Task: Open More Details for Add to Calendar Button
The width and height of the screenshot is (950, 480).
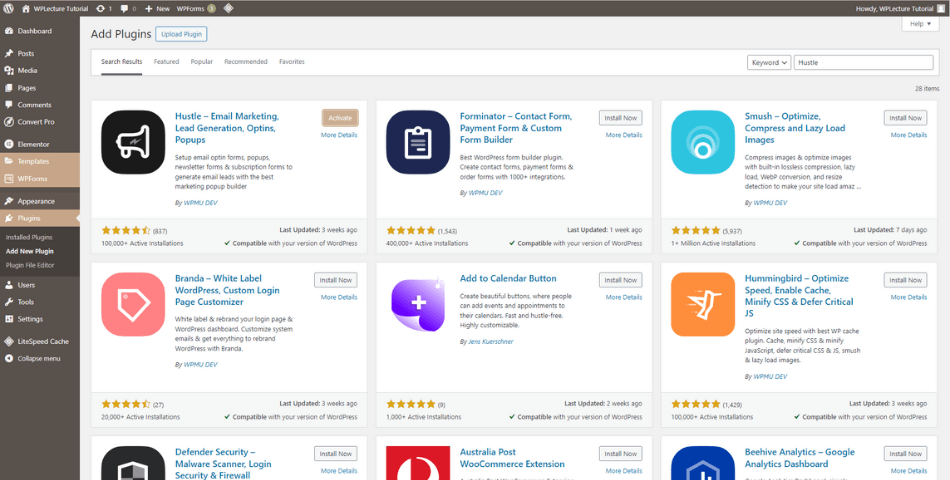Action: coord(624,297)
